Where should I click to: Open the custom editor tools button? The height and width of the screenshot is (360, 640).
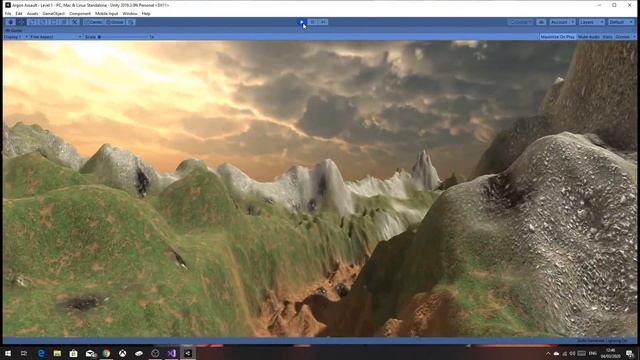75,22
